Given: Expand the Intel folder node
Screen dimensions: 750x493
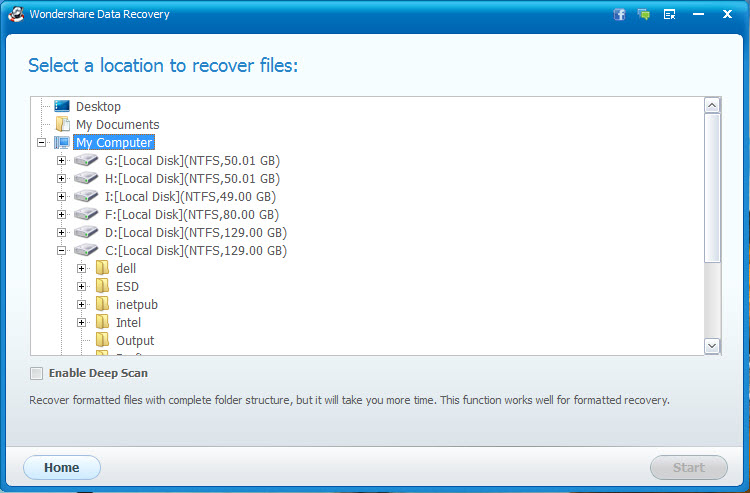Looking at the screenshot, I should click(81, 322).
